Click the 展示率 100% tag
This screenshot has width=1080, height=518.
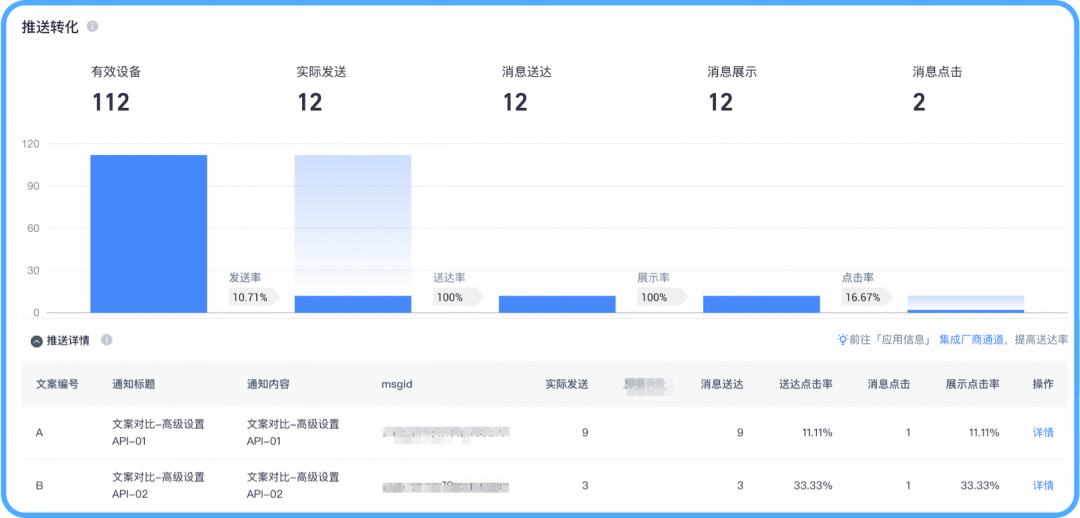(662, 298)
